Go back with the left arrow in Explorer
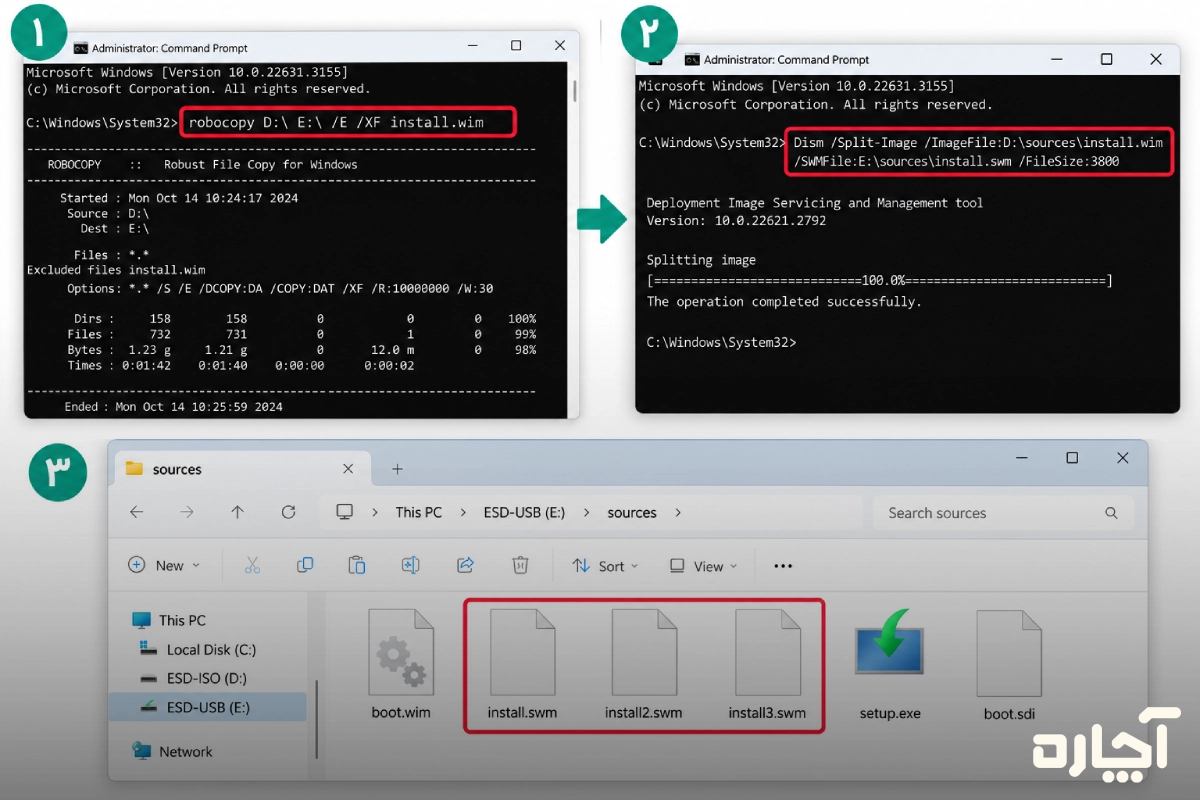Screen dimensions: 1200x800 (137, 512)
